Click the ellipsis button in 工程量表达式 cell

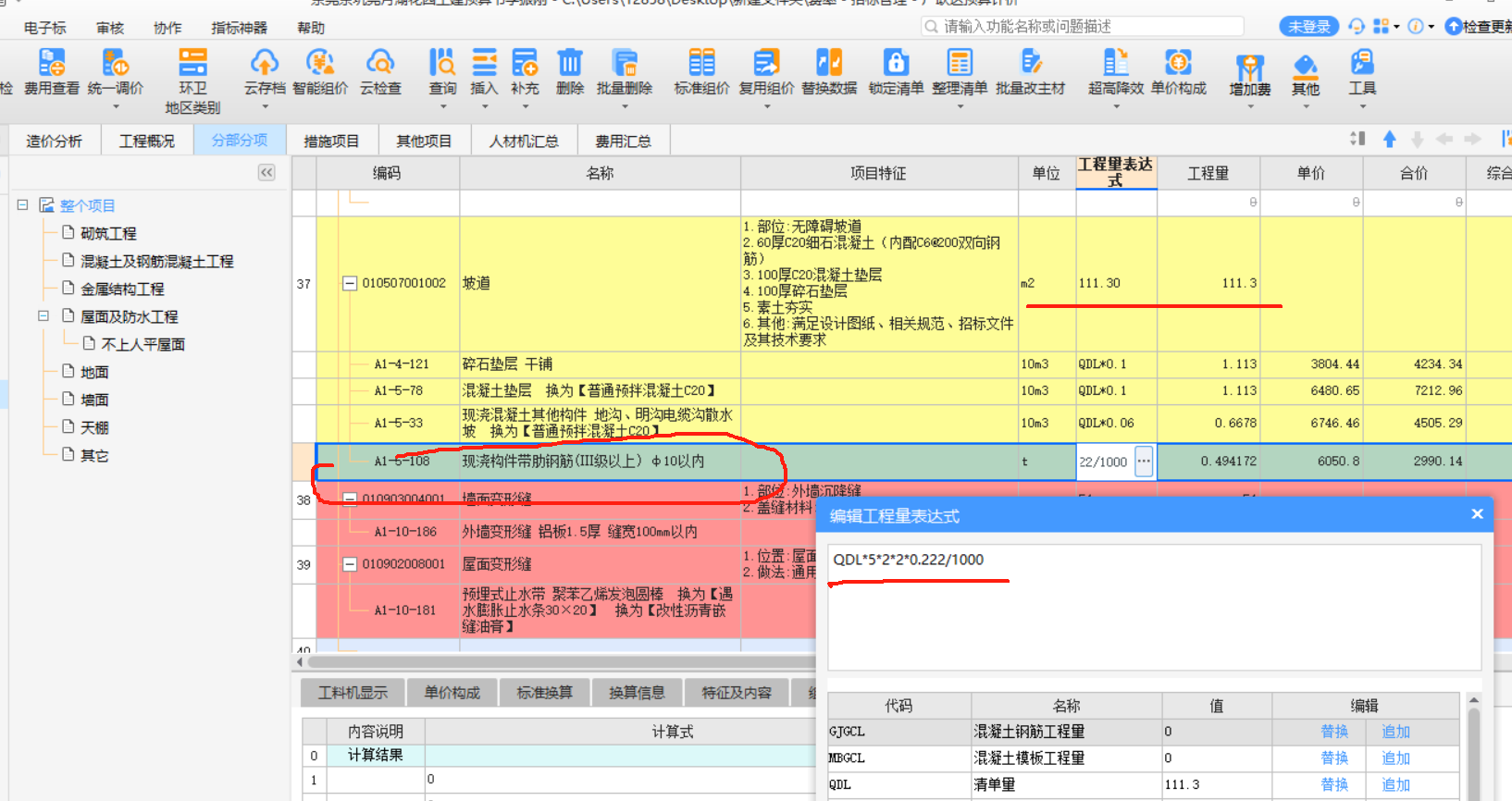[1144, 461]
